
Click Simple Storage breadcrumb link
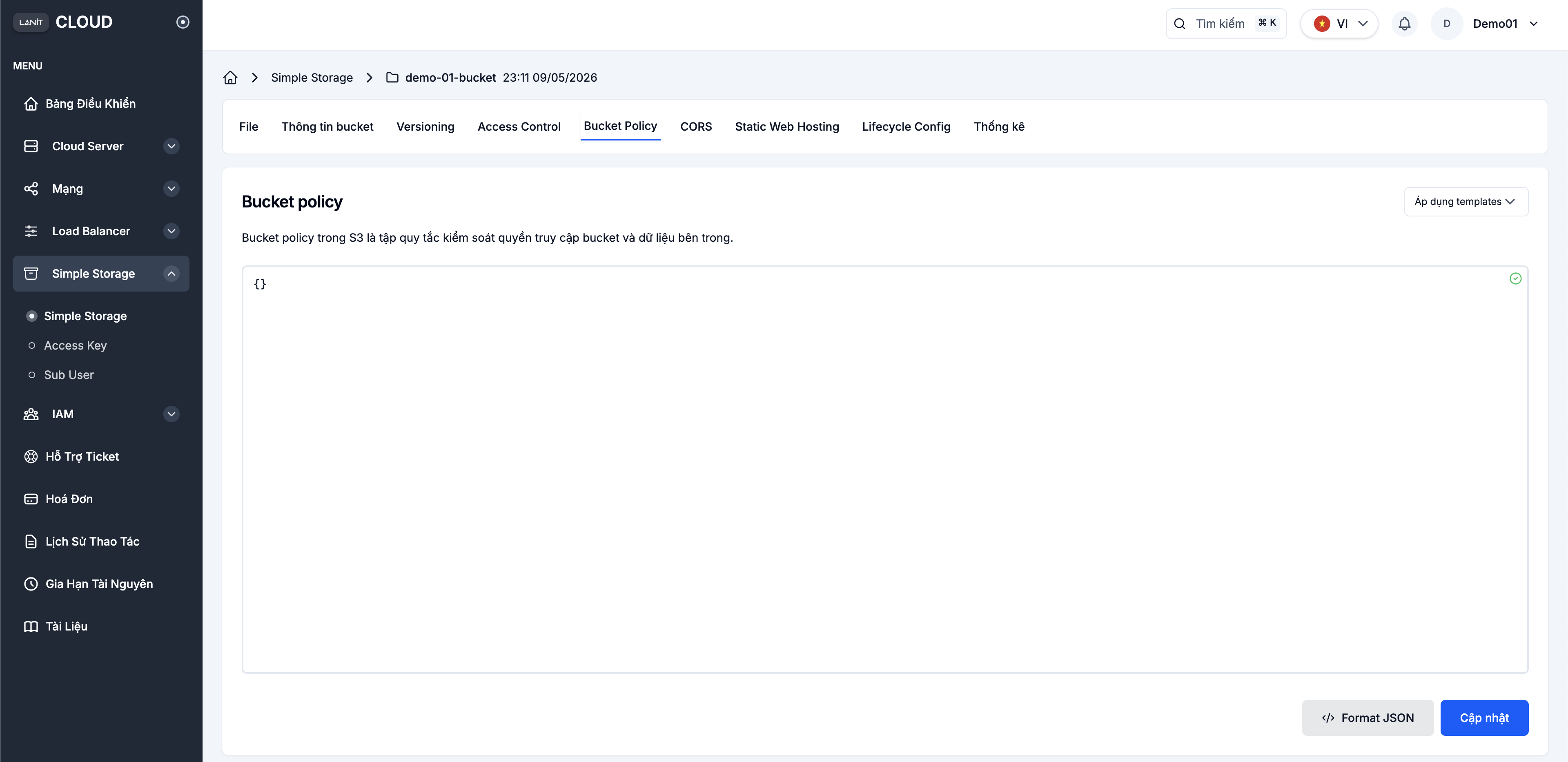point(312,77)
